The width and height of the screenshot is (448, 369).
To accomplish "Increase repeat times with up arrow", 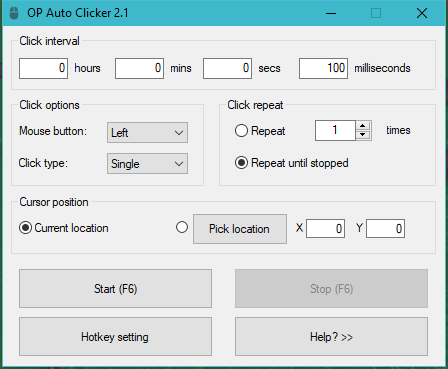I will (x=363, y=126).
